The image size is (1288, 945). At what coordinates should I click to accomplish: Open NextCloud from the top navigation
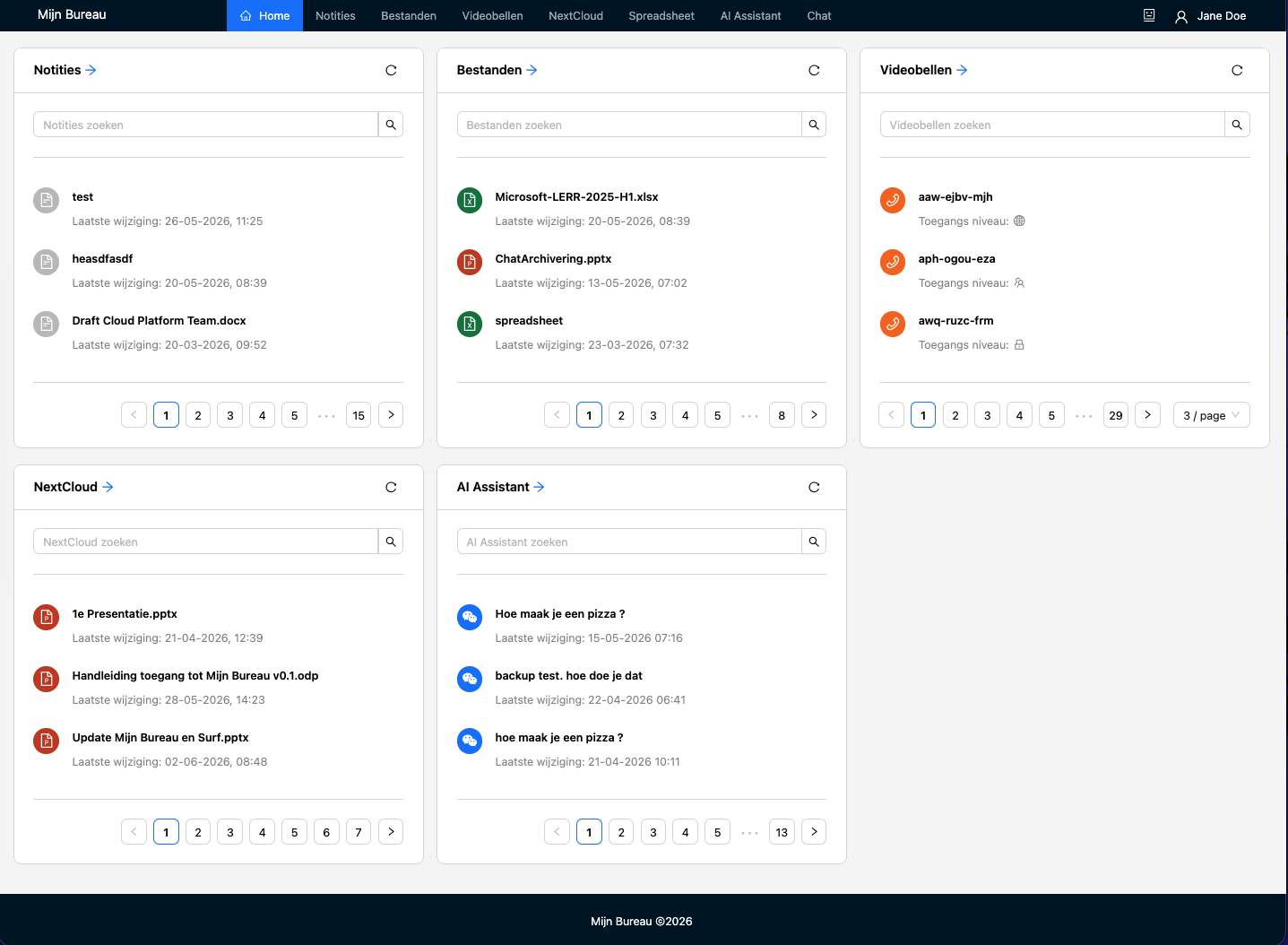(x=575, y=15)
